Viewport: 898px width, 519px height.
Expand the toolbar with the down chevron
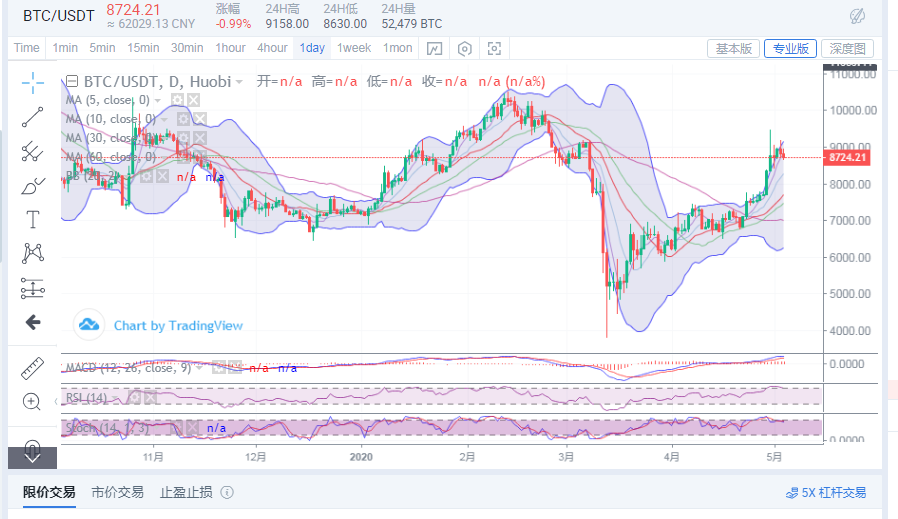[x=32, y=458]
